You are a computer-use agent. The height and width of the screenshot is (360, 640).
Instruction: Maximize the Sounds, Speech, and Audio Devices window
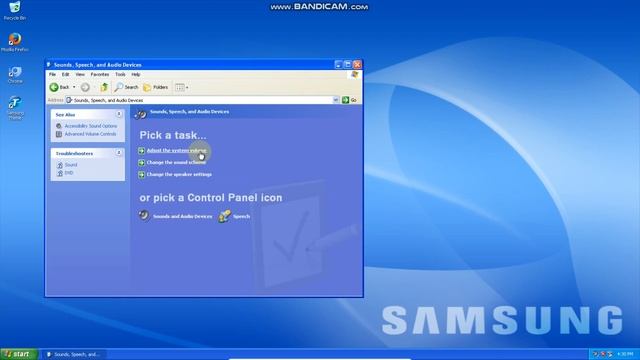pyautogui.click(x=347, y=64)
